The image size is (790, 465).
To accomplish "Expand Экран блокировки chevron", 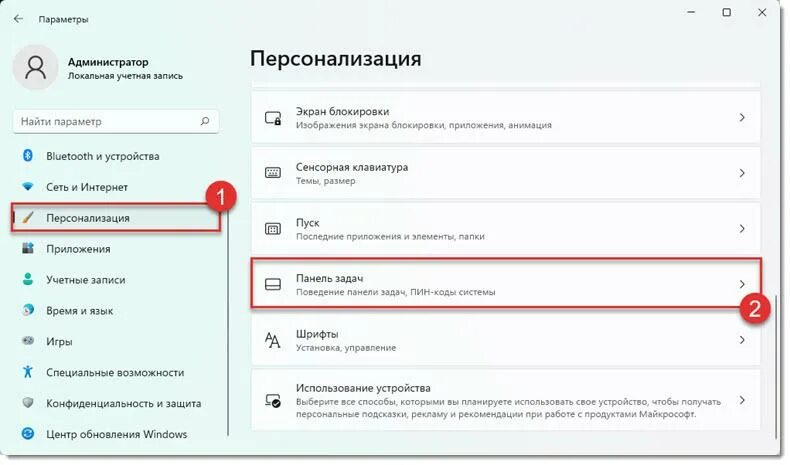I will point(742,117).
